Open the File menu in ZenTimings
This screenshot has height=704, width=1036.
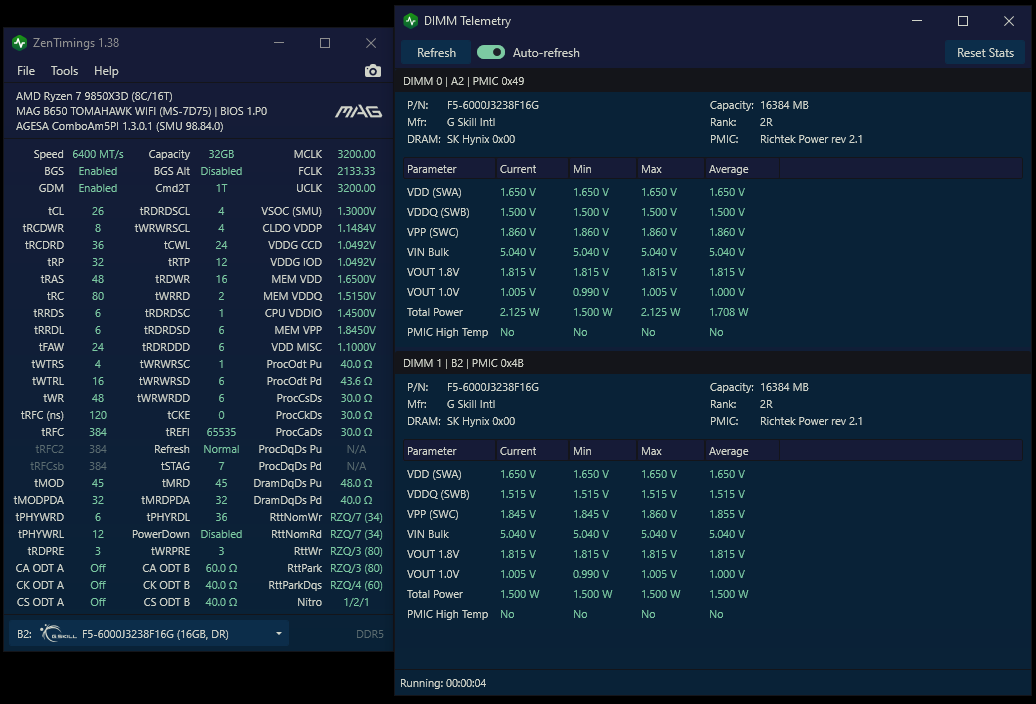[x=26, y=71]
